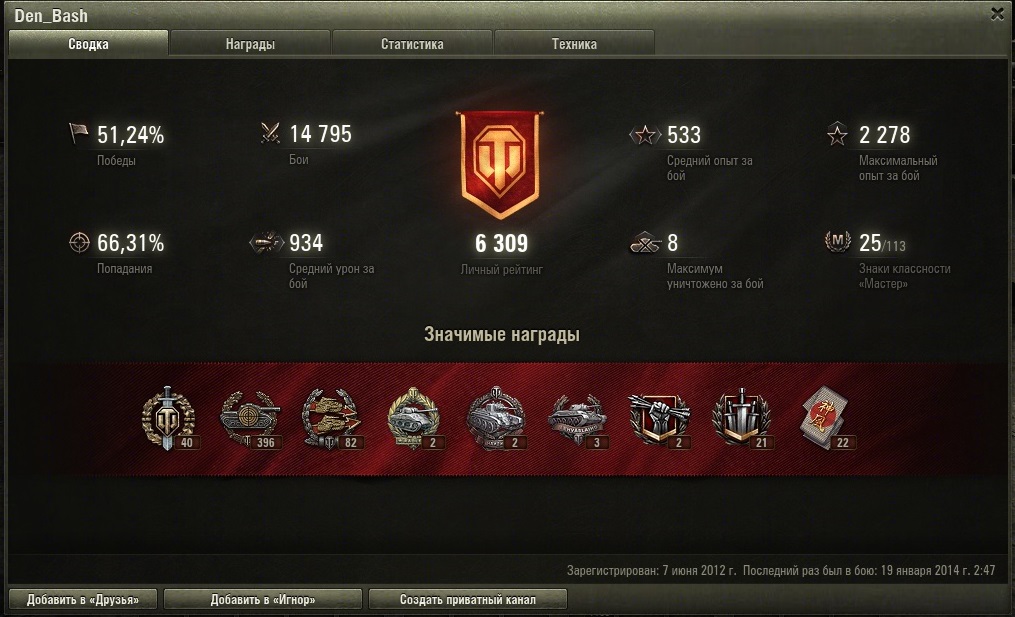Click the max destroyed tanks icon
Image resolution: width=1015 pixels, height=617 pixels.
pos(645,243)
